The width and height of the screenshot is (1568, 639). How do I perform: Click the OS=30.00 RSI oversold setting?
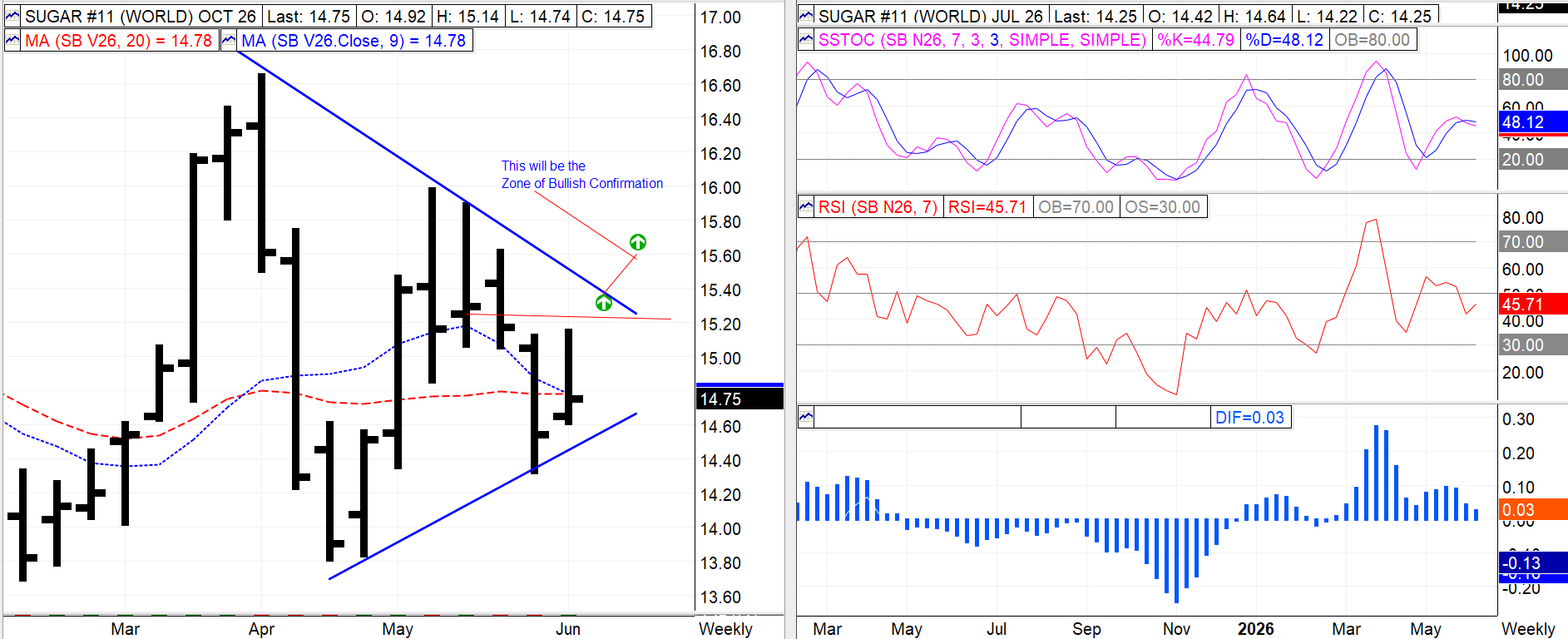[x=1163, y=207]
